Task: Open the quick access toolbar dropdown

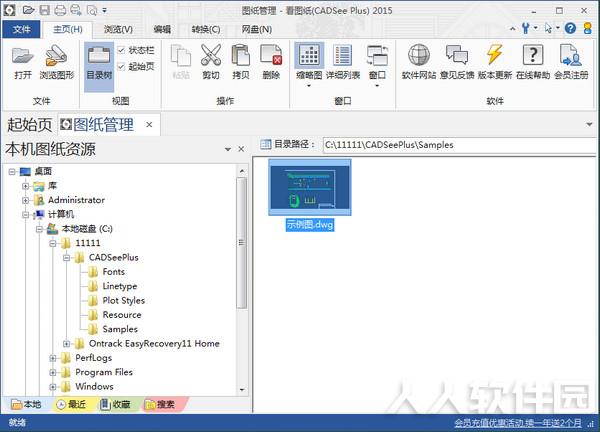Action: pyautogui.click(x=104, y=10)
